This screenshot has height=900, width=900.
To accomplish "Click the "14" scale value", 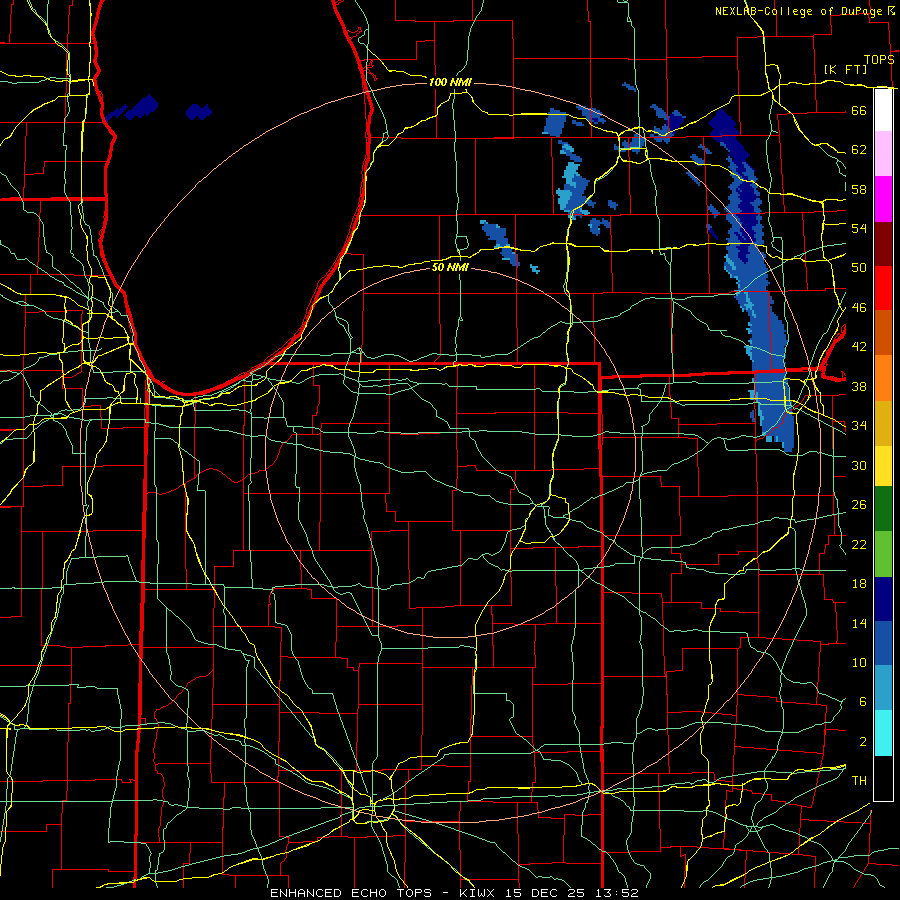I will pos(859,623).
